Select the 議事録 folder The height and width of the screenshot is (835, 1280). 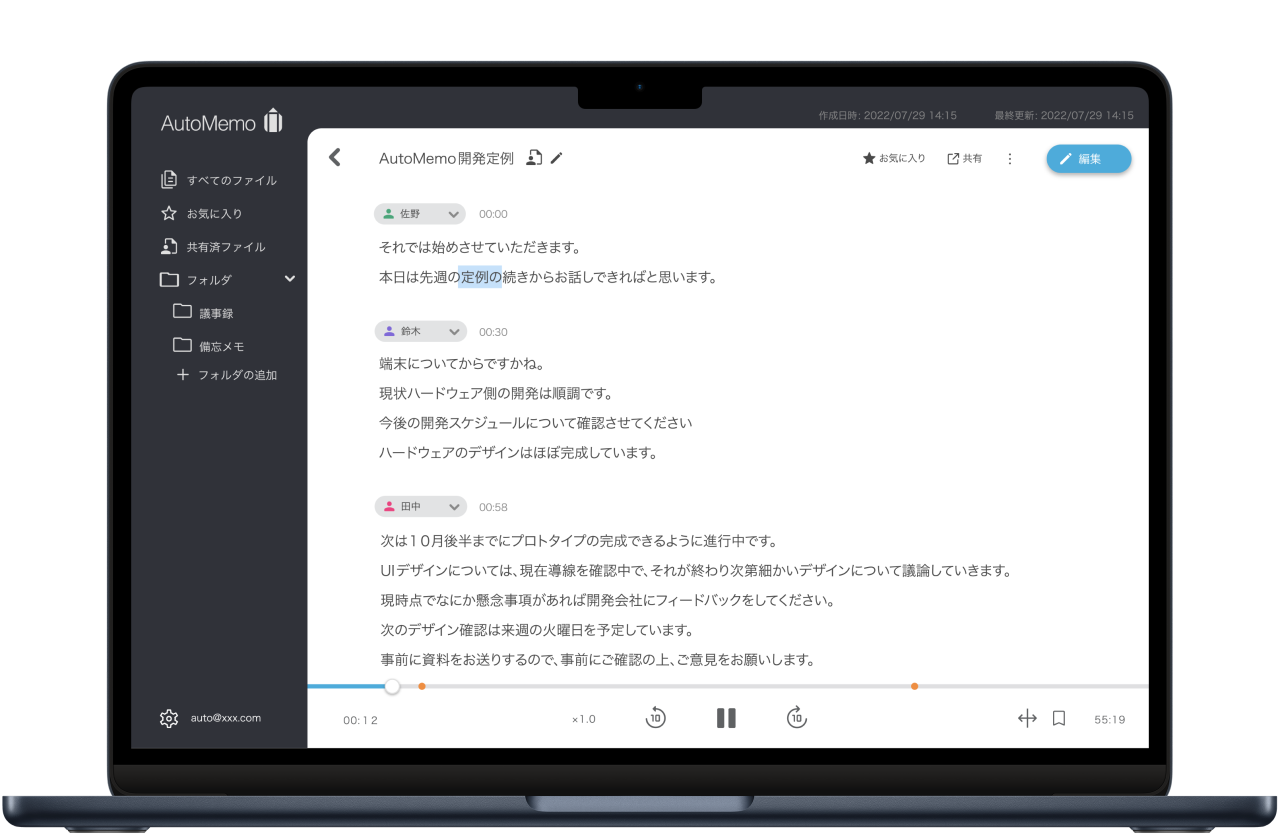[x=203, y=313]
